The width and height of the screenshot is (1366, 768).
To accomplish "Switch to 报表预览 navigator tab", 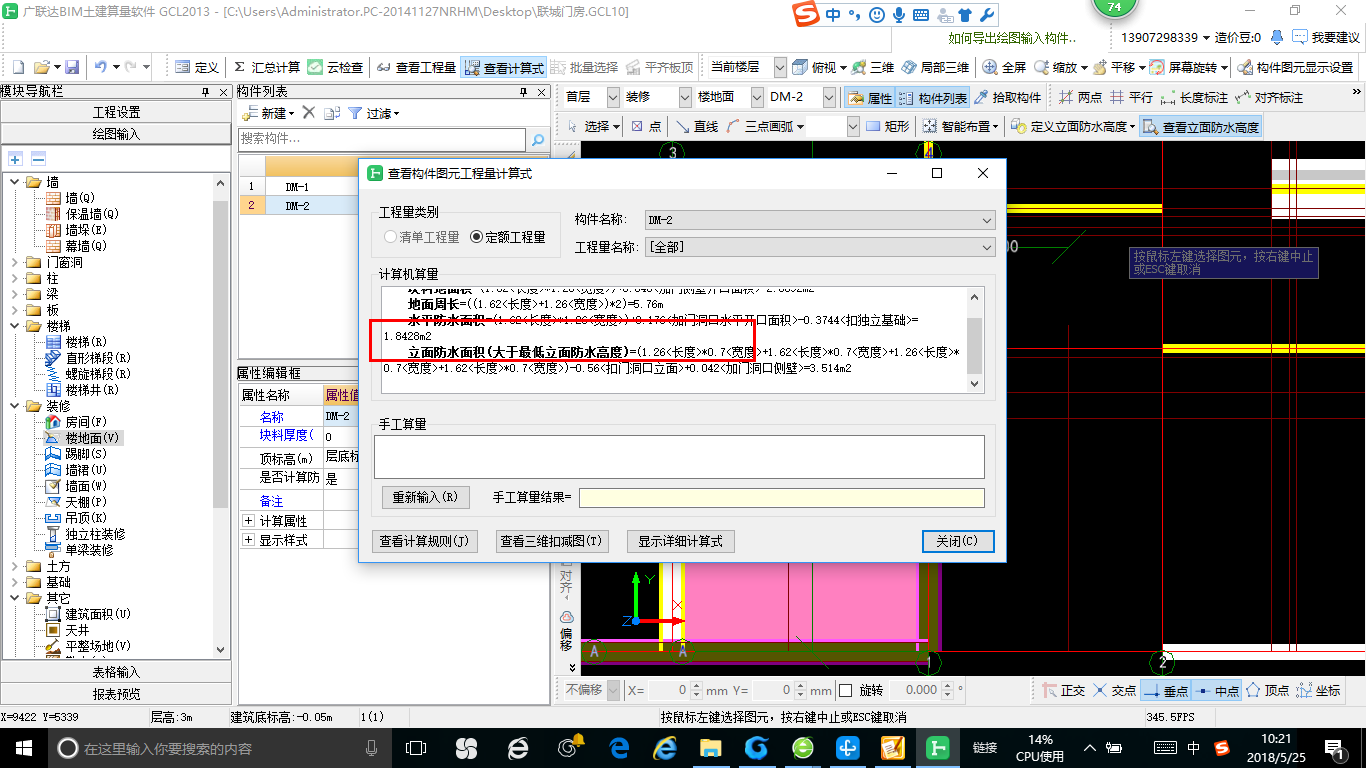I will click(116, 693).
